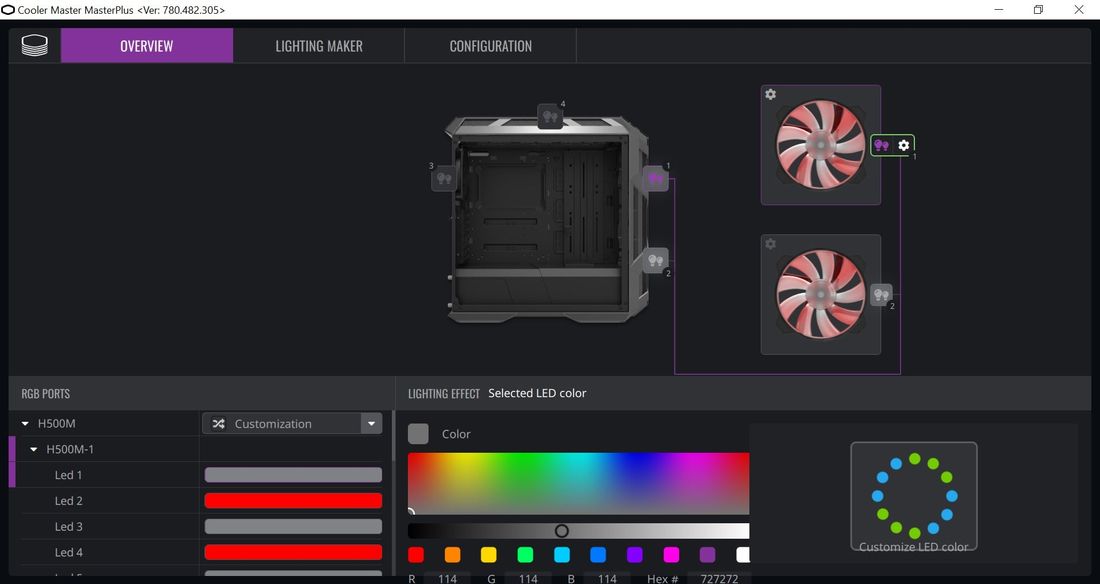Click purple bulb icon beside top fan

[882, 145]
